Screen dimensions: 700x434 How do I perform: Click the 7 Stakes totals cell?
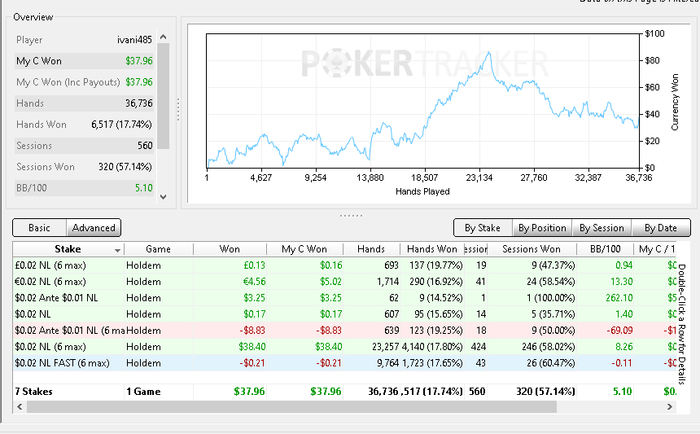tap(69, 392)
